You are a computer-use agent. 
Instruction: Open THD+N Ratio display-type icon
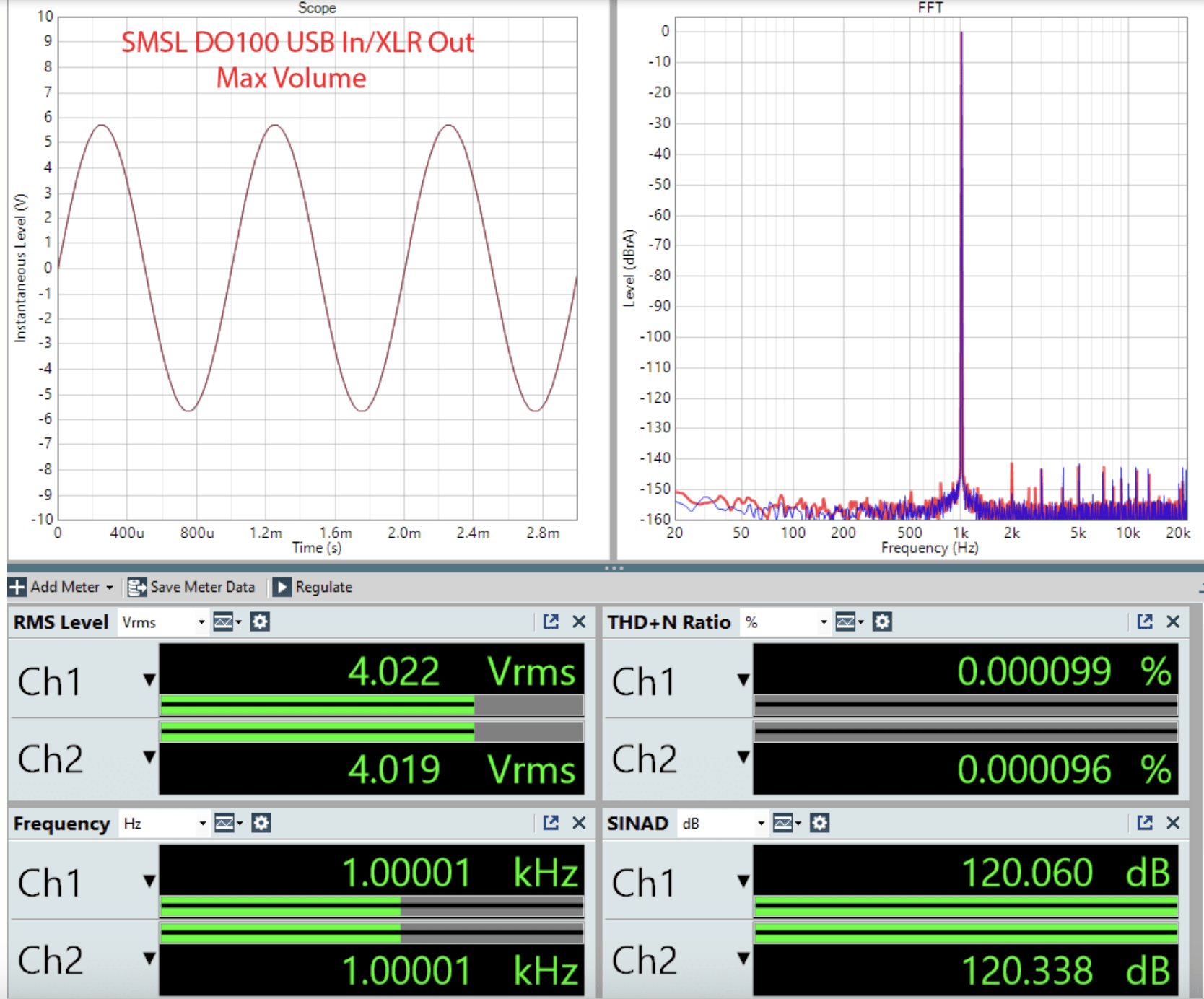click(849, 621)
